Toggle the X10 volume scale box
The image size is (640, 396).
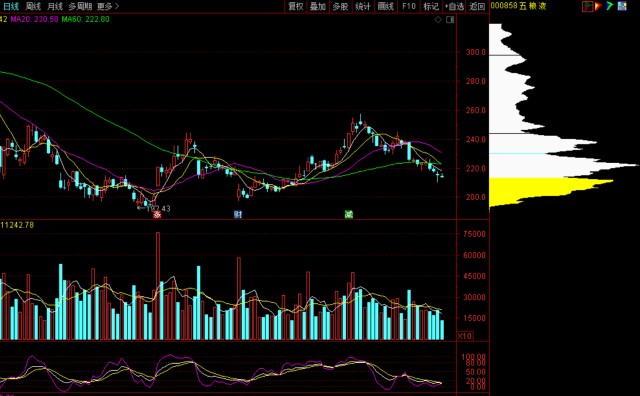pyautogui.click(x=464, y=336)
